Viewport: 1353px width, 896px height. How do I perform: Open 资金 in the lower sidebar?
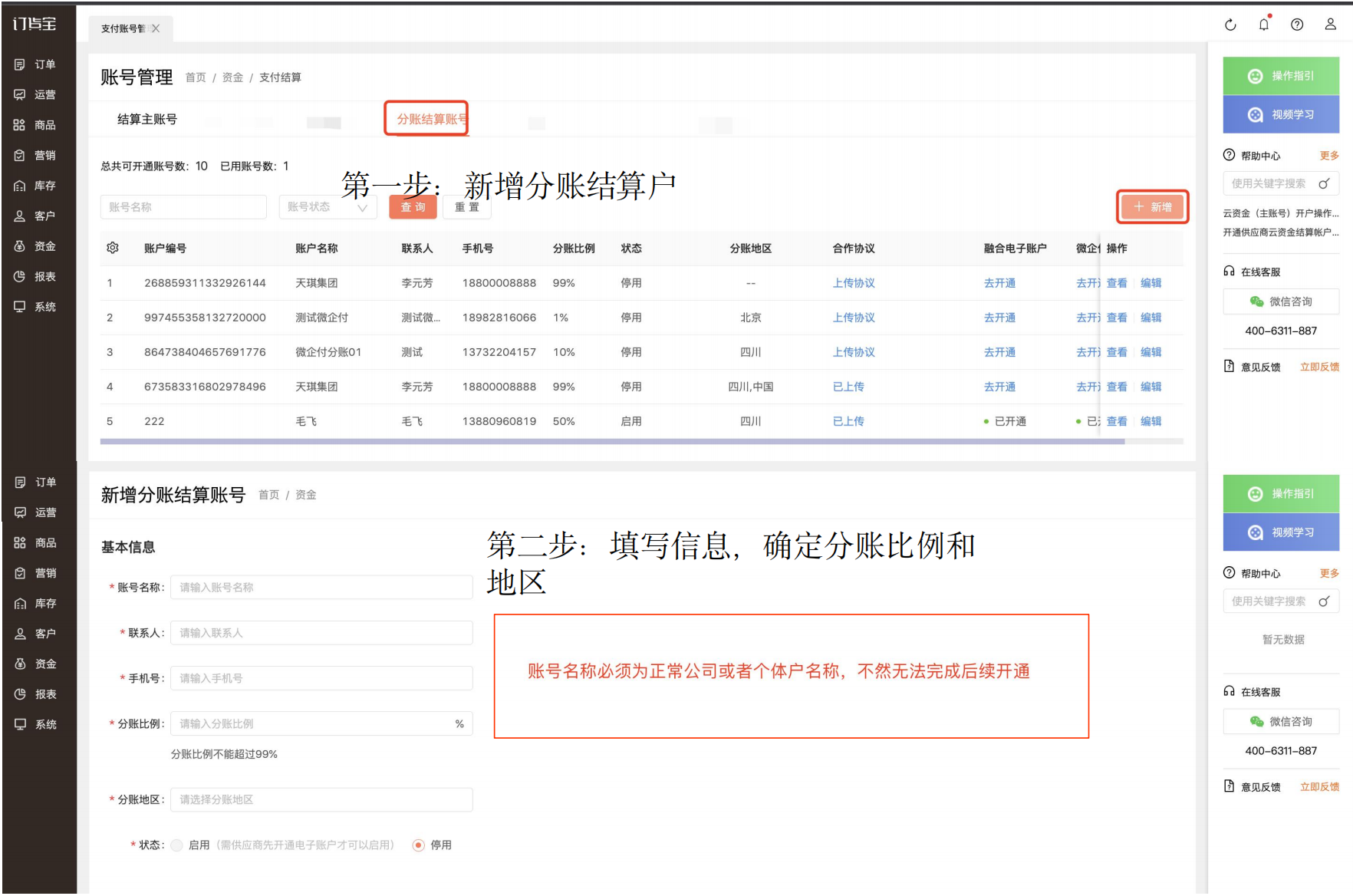(35, 664)
